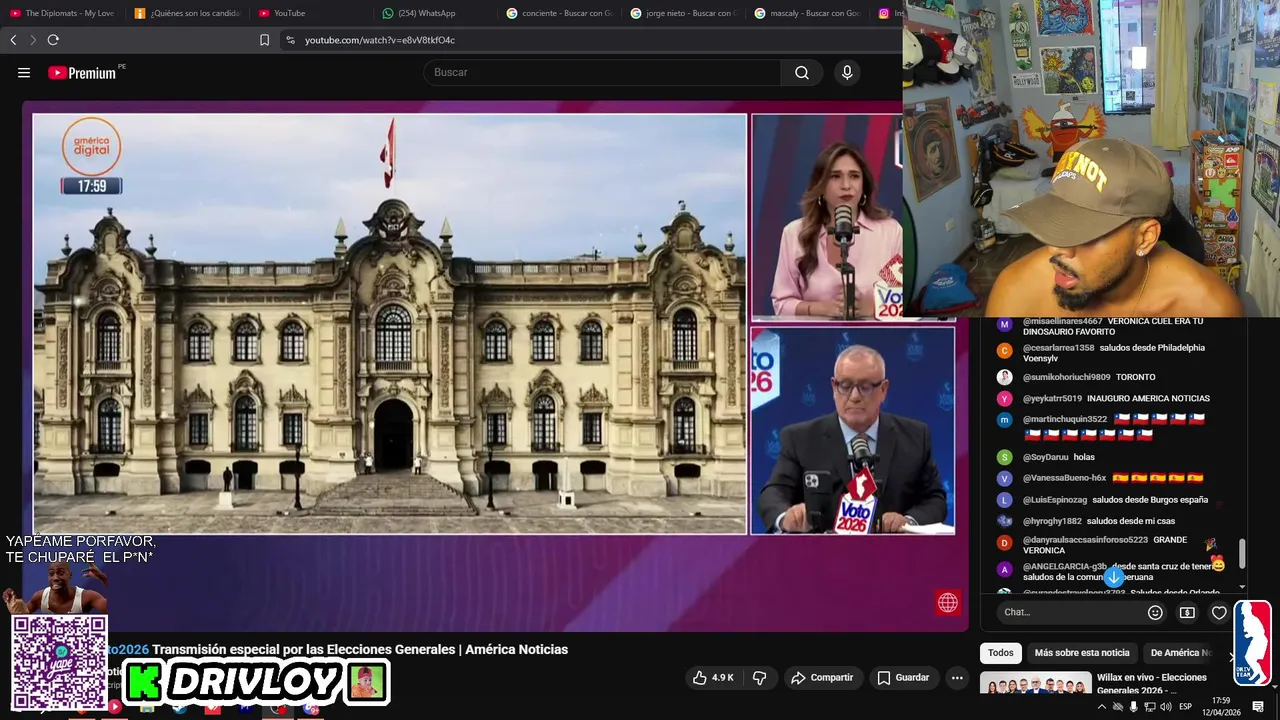Screen dimensions: 1280x720
Task: Click chat user @SoyDaruu
Action: coord(1045,457)
